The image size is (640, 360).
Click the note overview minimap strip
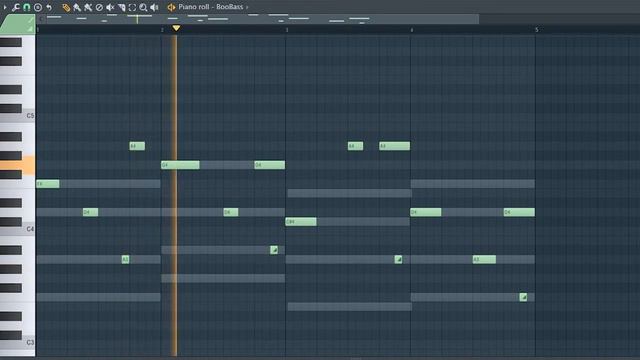coord(257,19)
